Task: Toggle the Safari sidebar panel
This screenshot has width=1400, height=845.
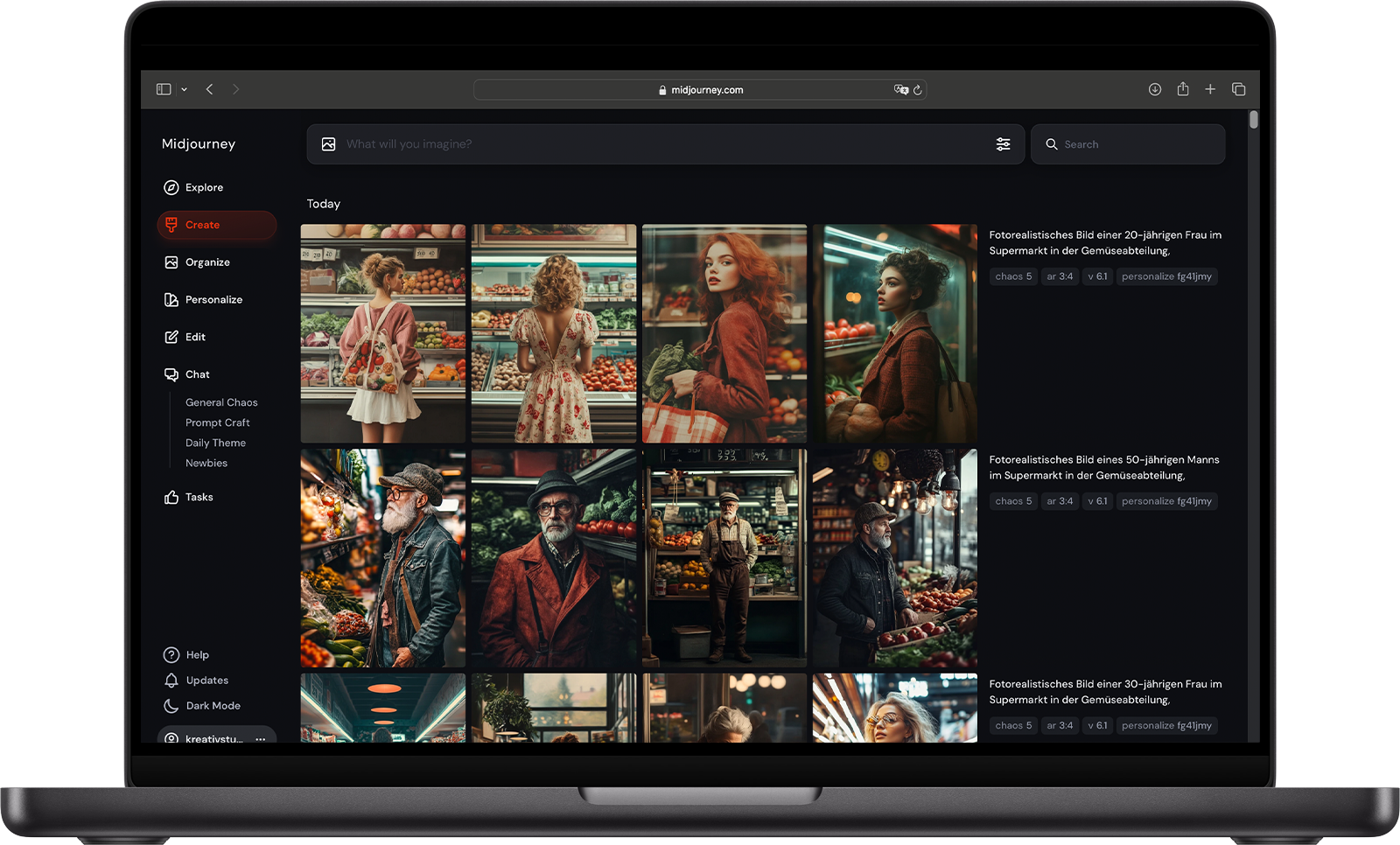Action: coord(164,89)
